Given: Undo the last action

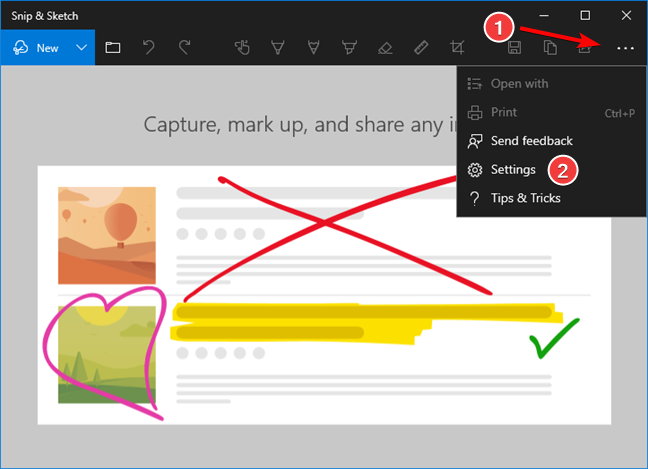Looking at the screenshot, I should (x=149, y=48).
